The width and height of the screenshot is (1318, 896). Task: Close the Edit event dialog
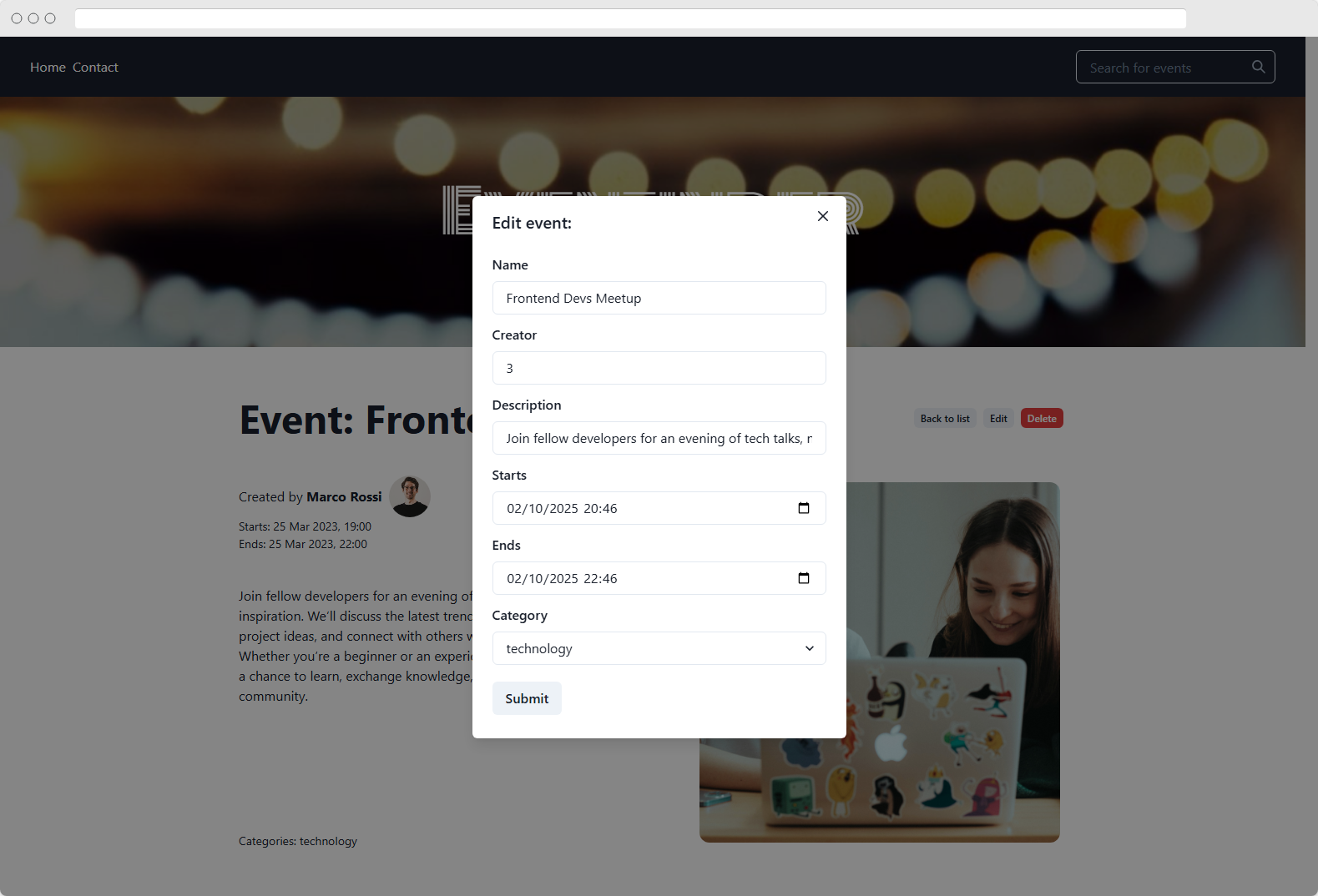[823, 216]
